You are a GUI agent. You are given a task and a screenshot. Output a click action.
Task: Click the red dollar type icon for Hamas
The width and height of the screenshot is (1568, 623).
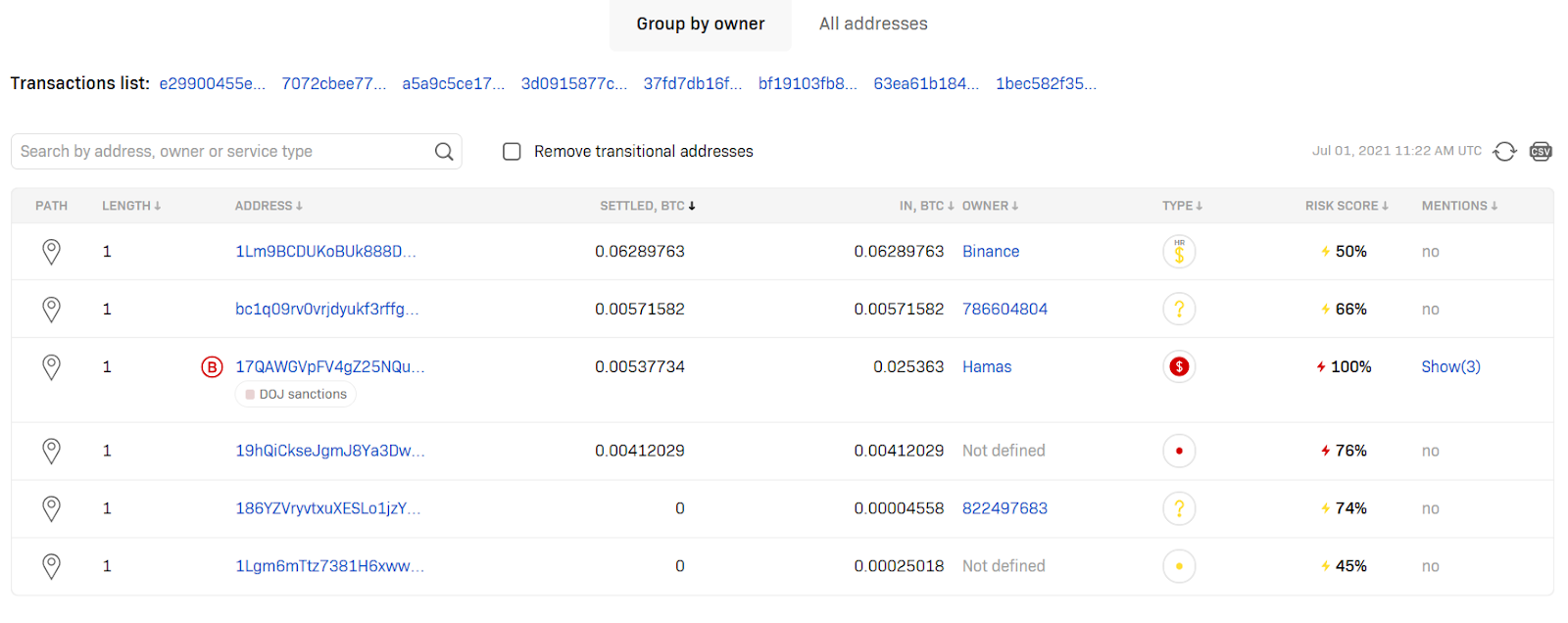coord(1179,367)
